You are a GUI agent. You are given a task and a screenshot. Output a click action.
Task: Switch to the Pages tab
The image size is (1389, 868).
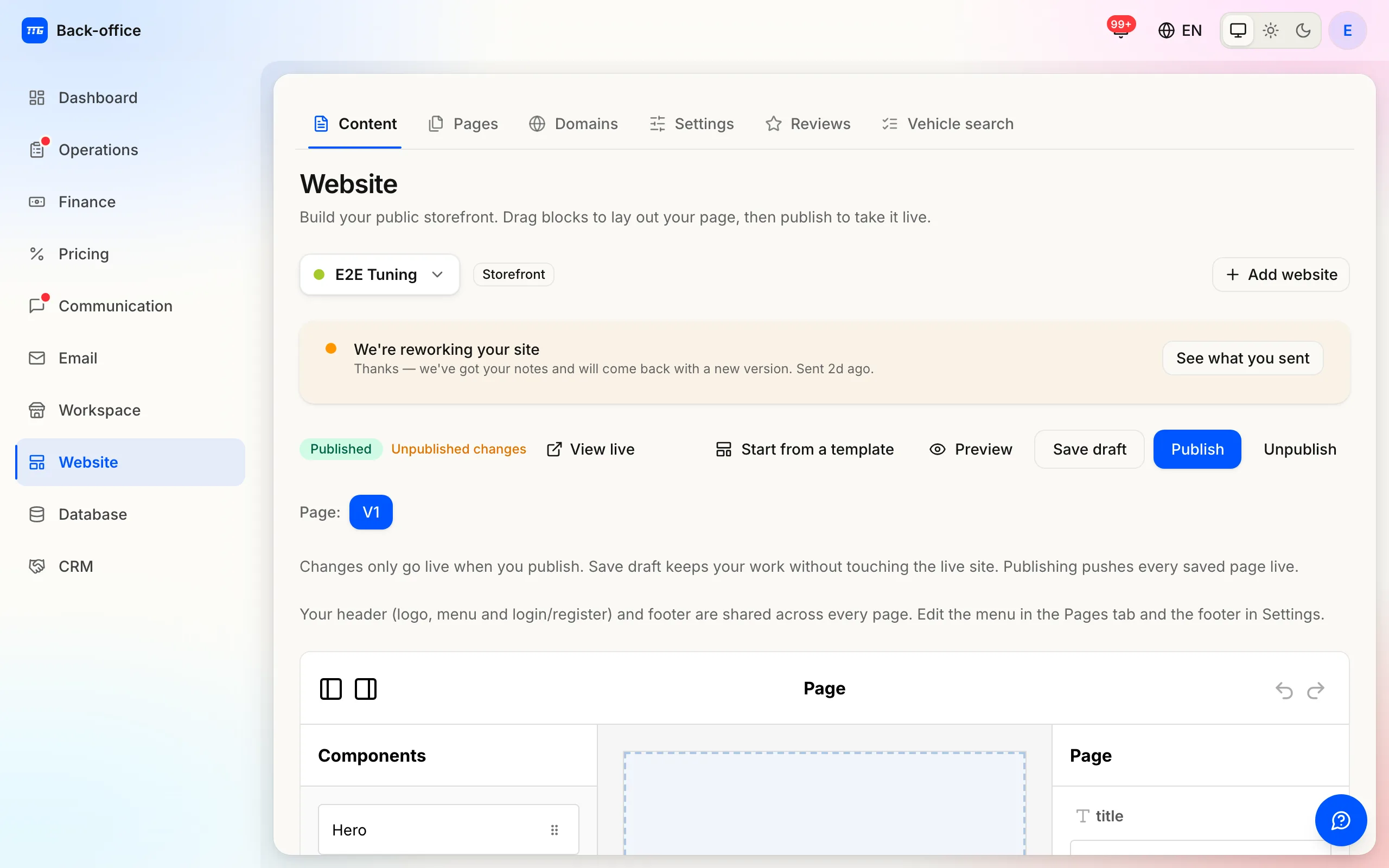(463, 124)
